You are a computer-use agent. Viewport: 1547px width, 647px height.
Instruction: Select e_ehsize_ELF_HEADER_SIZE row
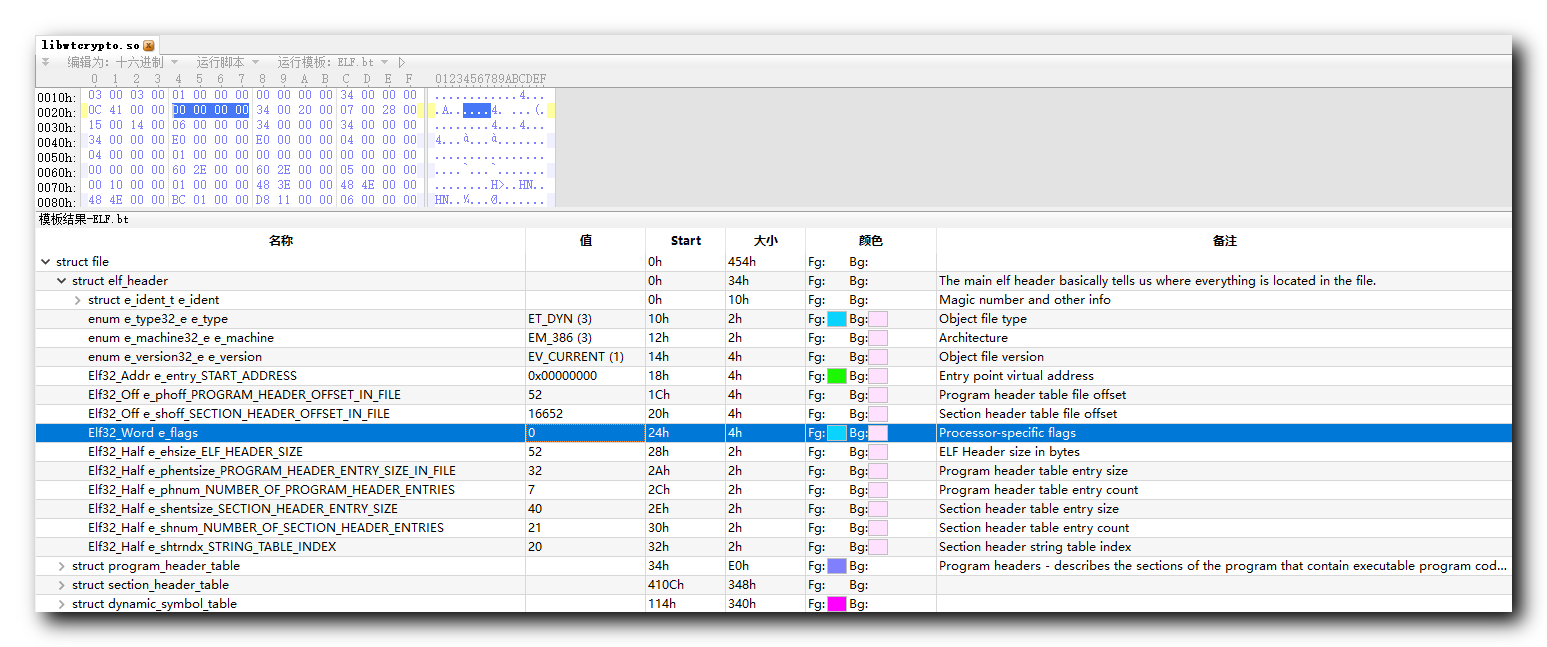774,452
